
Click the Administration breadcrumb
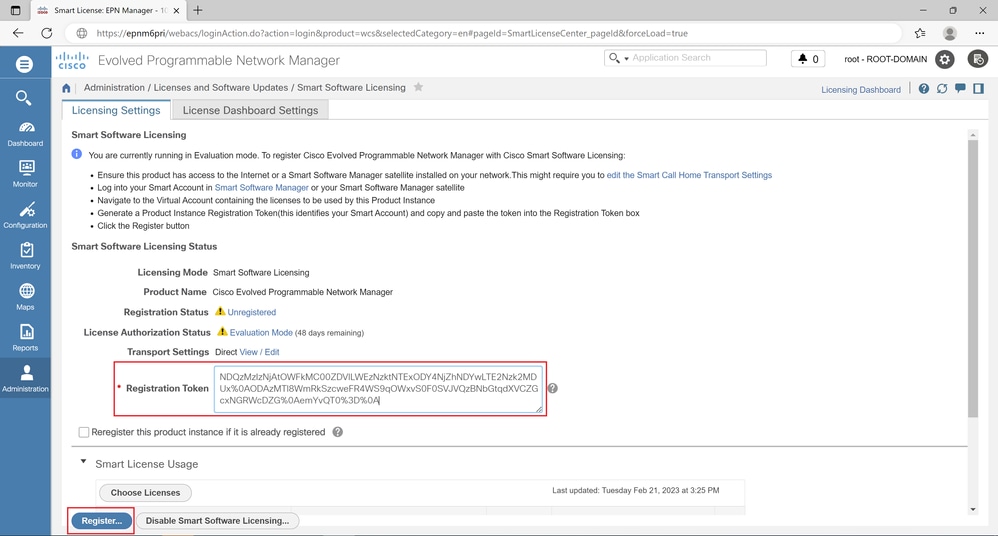114,87
